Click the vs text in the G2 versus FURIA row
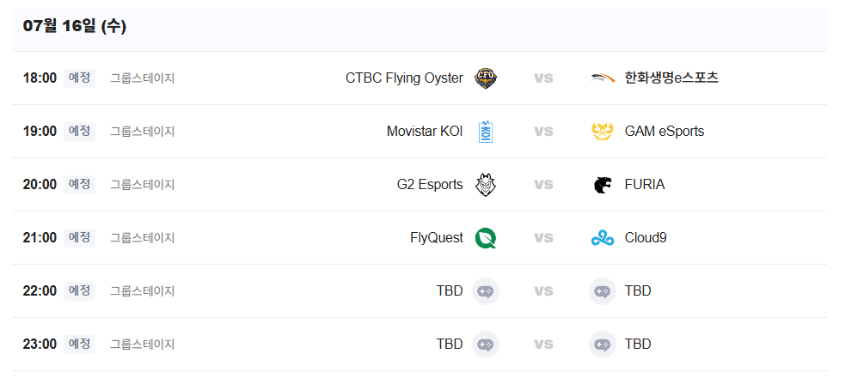 [543, 185]
